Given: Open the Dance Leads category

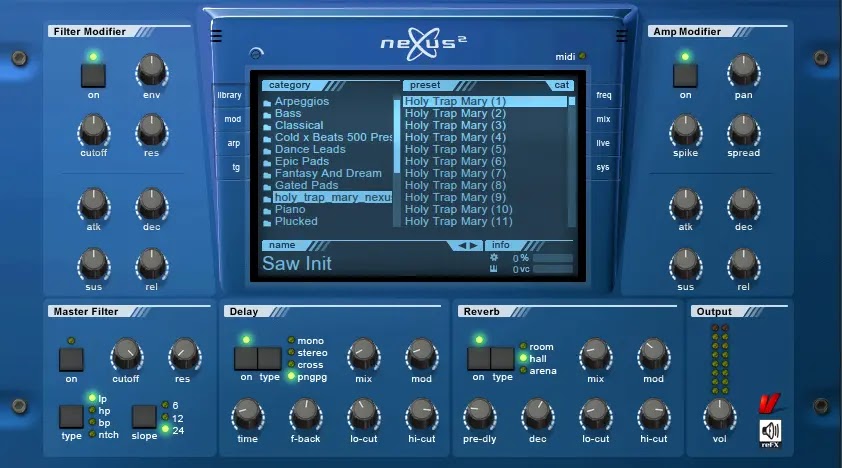Looking at the screenshot, I should point(310,149).
